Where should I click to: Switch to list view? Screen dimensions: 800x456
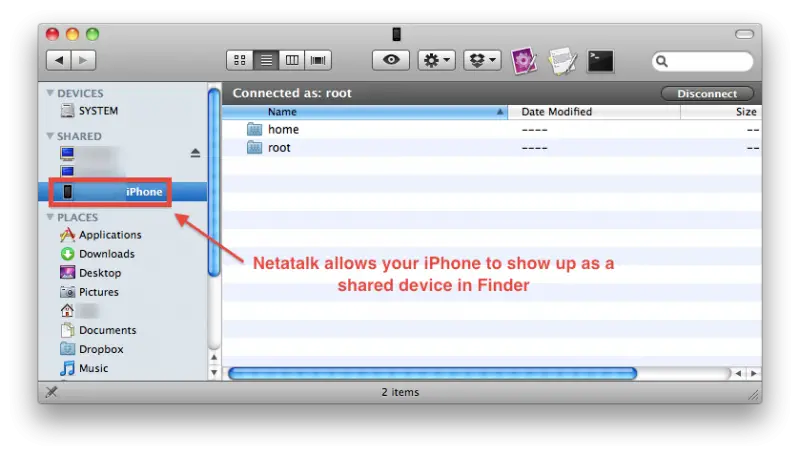click(266, 60)
